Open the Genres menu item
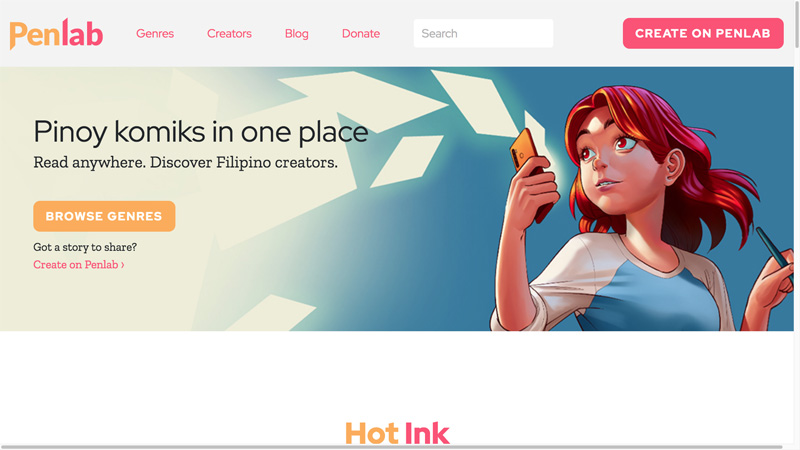This screenshot has width=800, height=450. (x=155, y=34)
